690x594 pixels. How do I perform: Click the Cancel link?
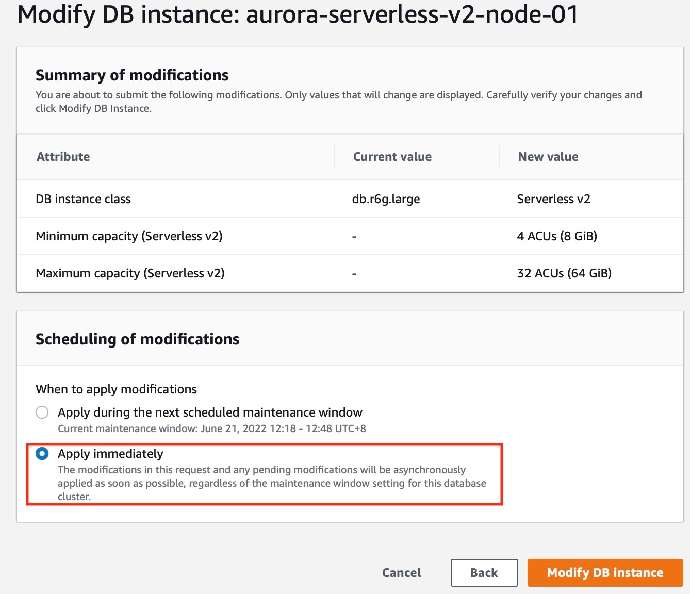401,573
